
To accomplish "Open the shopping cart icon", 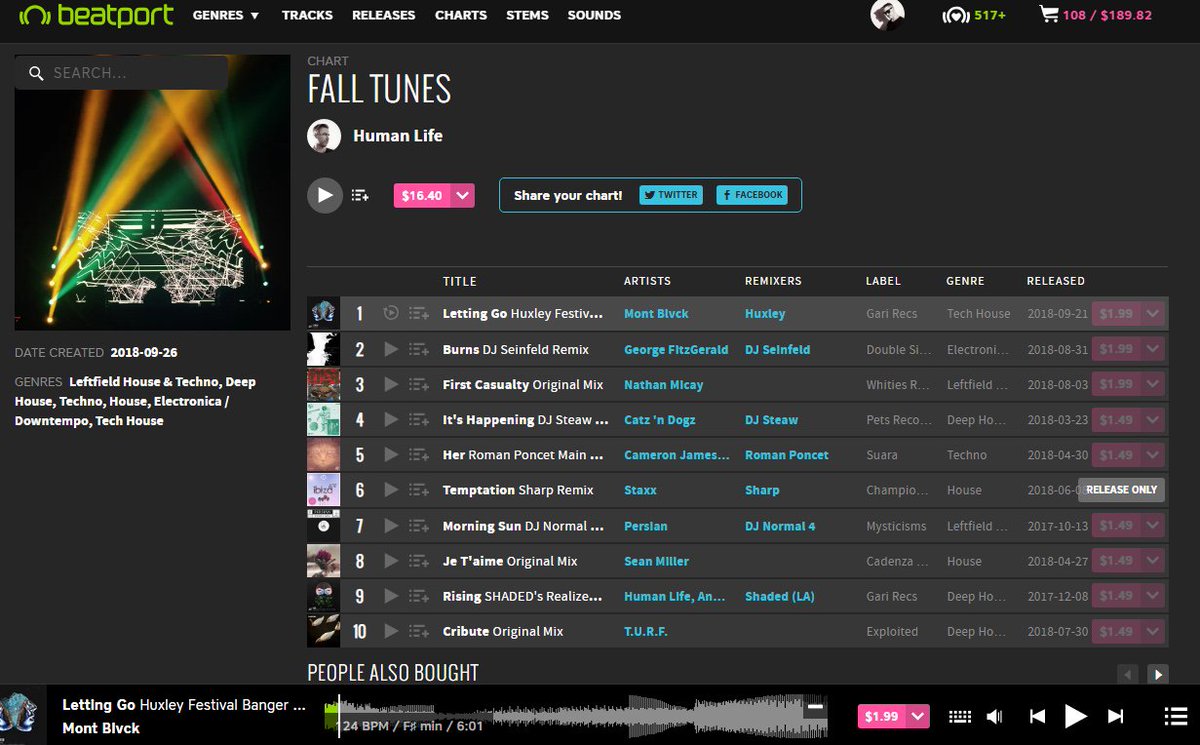I will tap(1048, 15).
